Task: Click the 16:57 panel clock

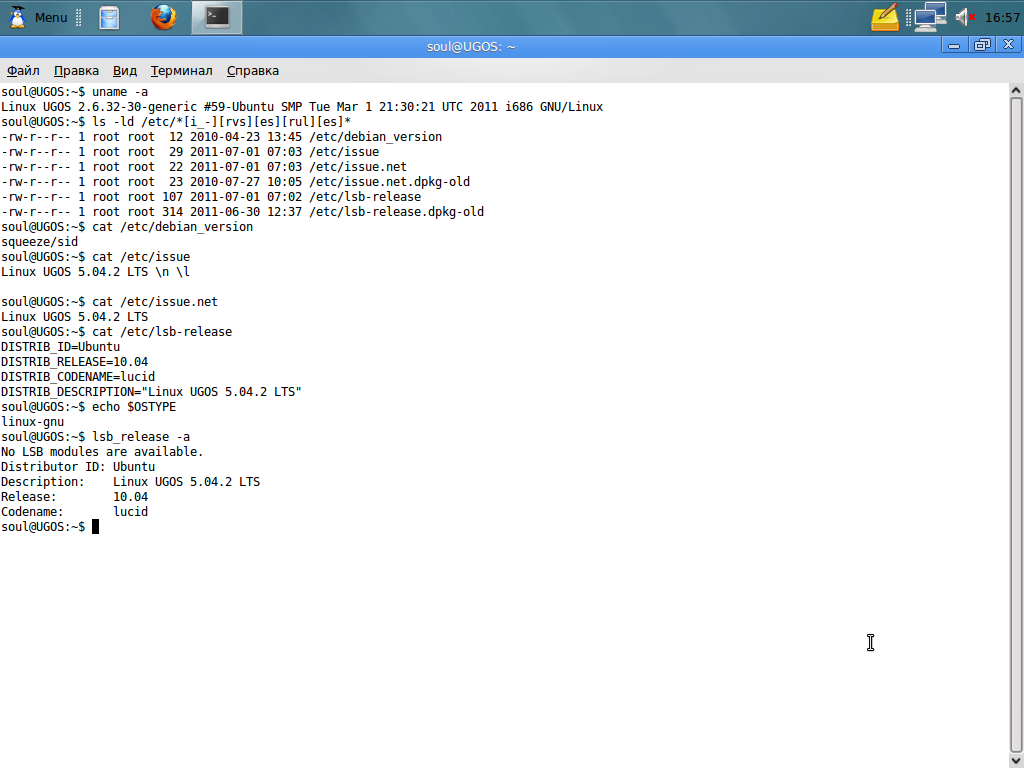Action: [x=1002, y=18]
